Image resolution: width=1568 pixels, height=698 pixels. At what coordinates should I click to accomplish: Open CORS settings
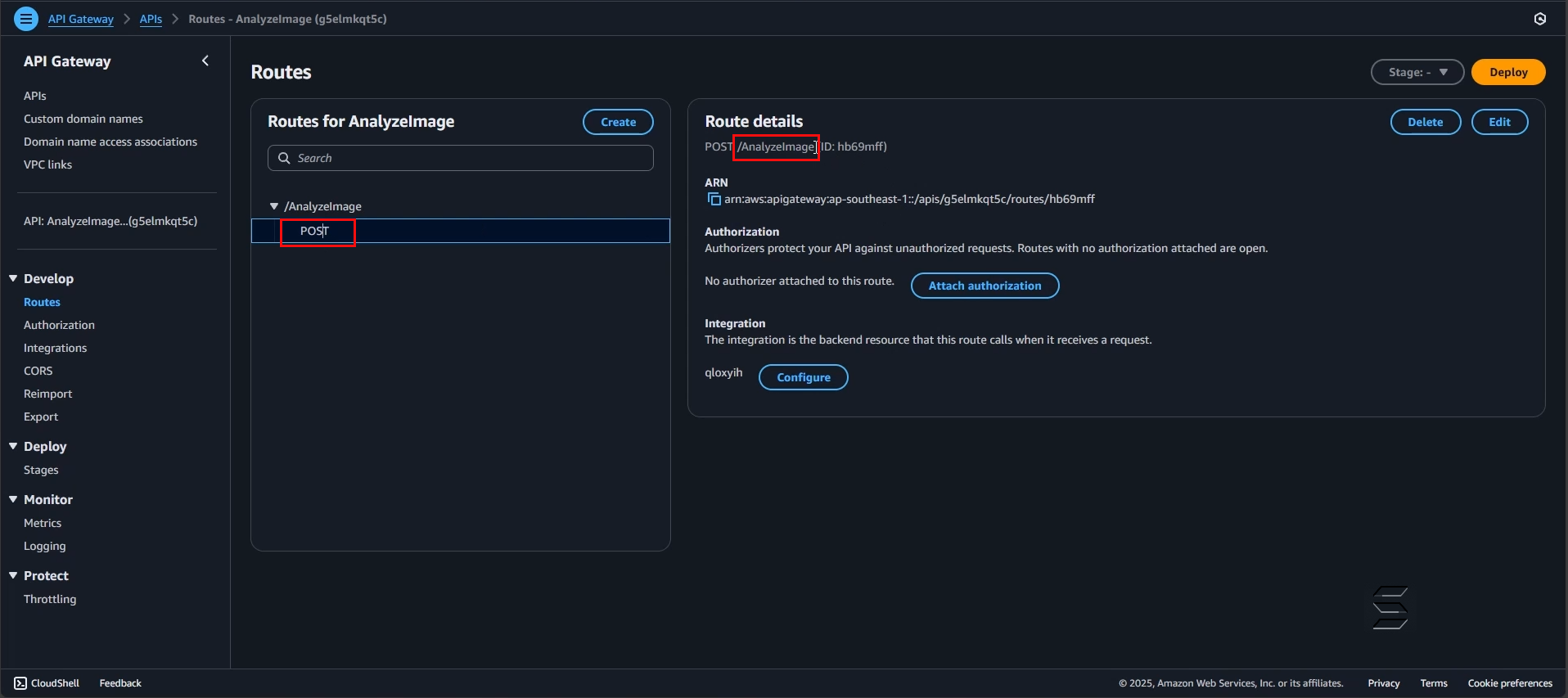click(38, 371)
